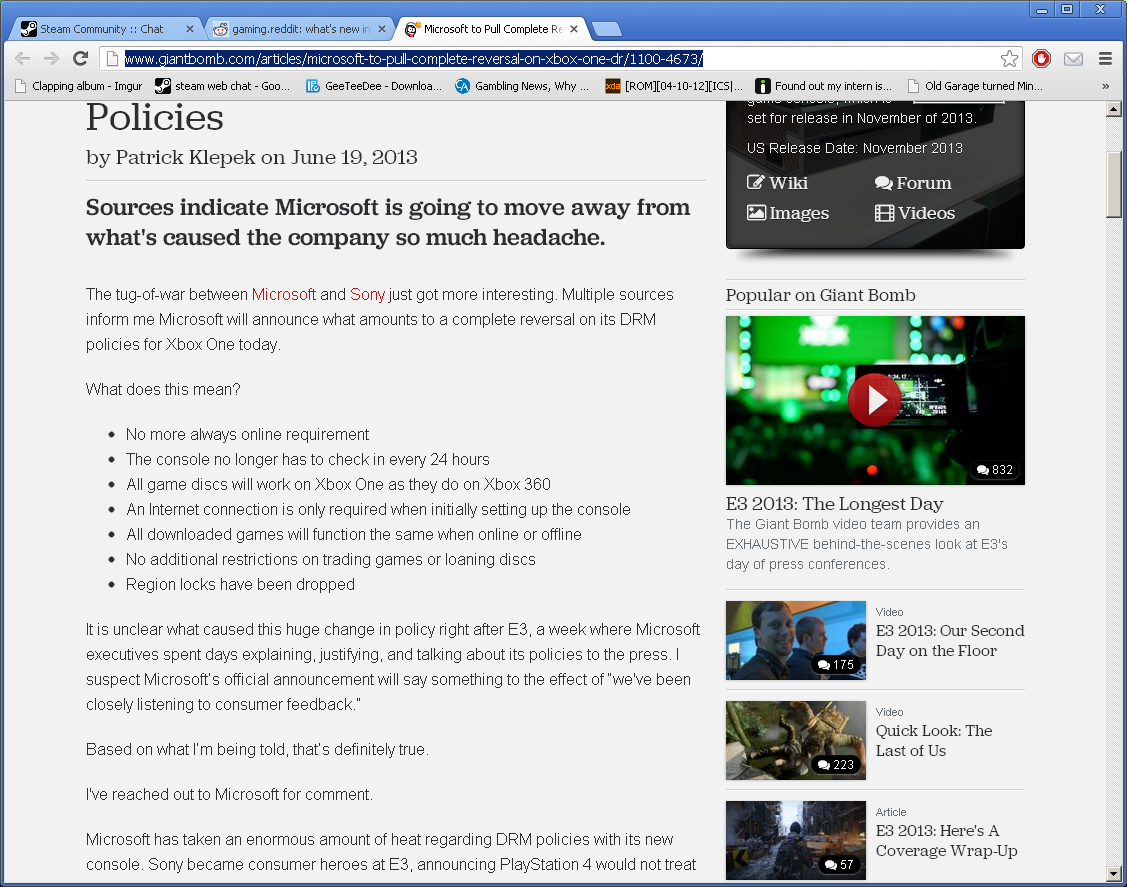Screen dimensions: 1127x887
Task: Play the E3 2013 Longest Day video
Action: coord(874,400)
